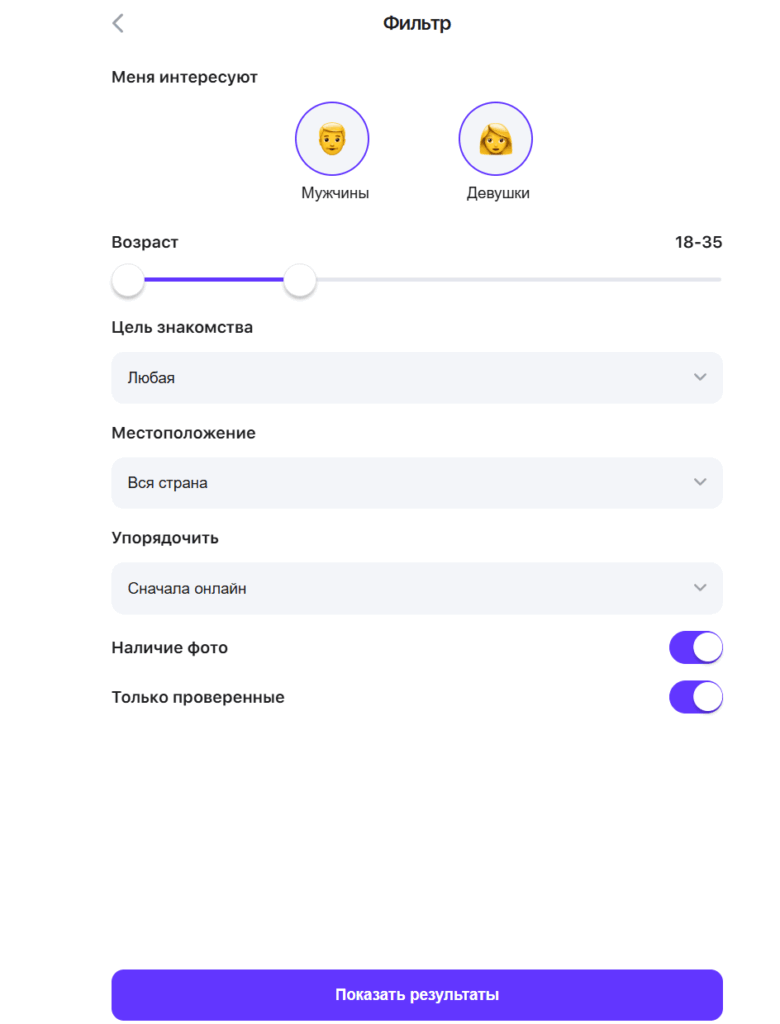Click the woman emoji inside the circle

[x=496, y=138]
